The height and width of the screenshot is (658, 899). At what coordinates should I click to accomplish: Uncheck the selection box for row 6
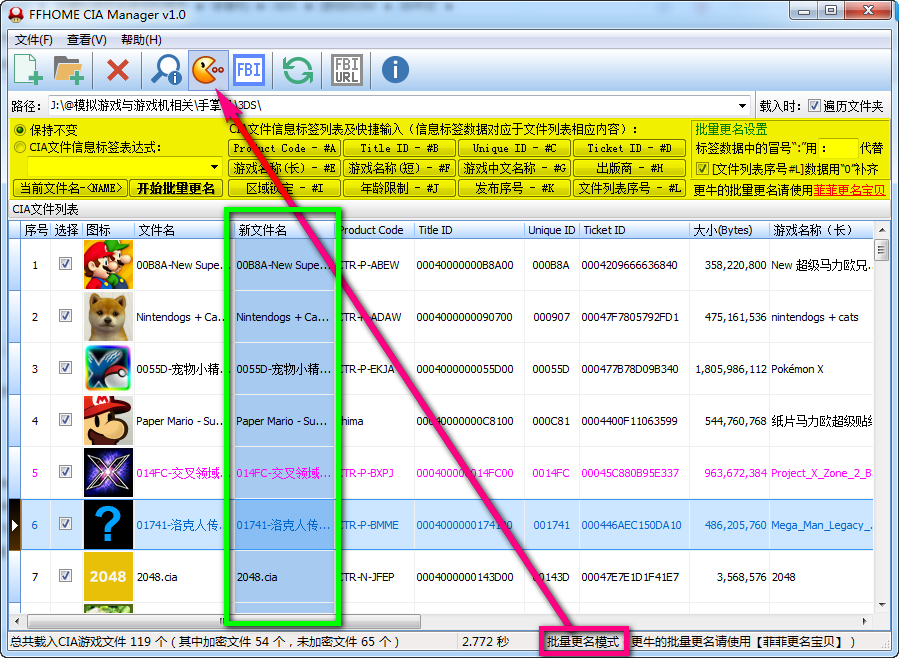tap(65, 523)
